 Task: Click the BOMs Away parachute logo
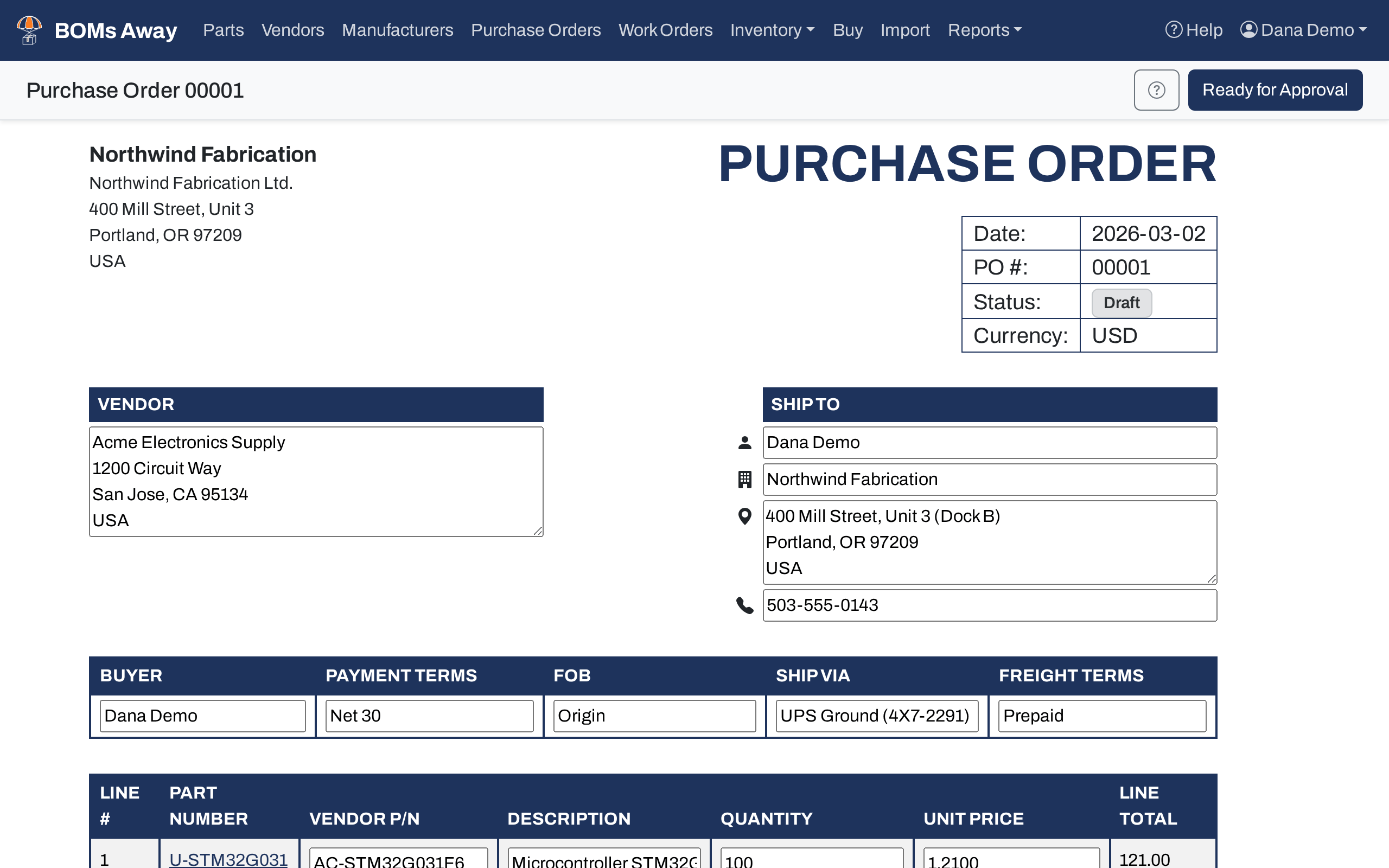[29, 30]
